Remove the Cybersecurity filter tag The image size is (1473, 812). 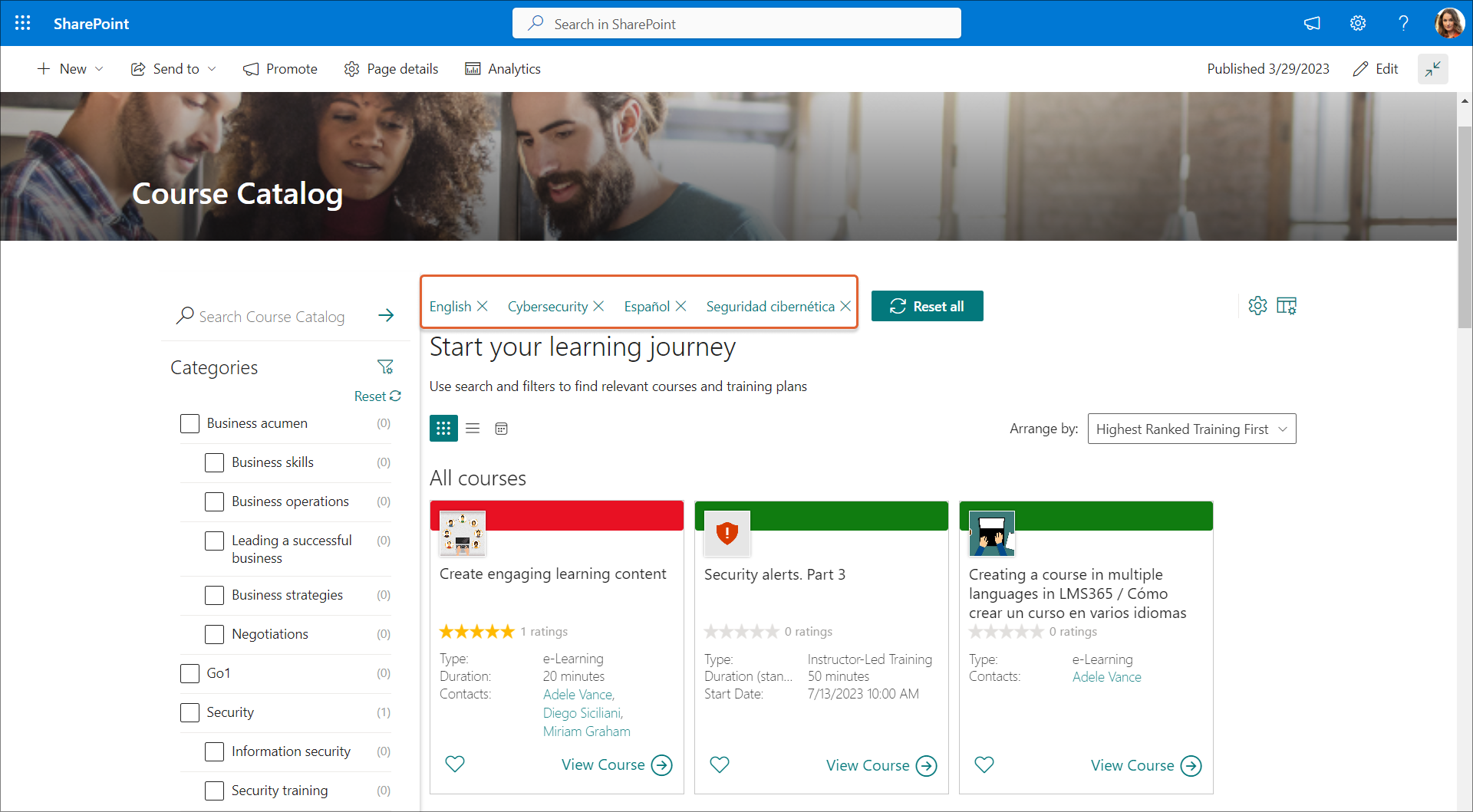tap(599, 307)
